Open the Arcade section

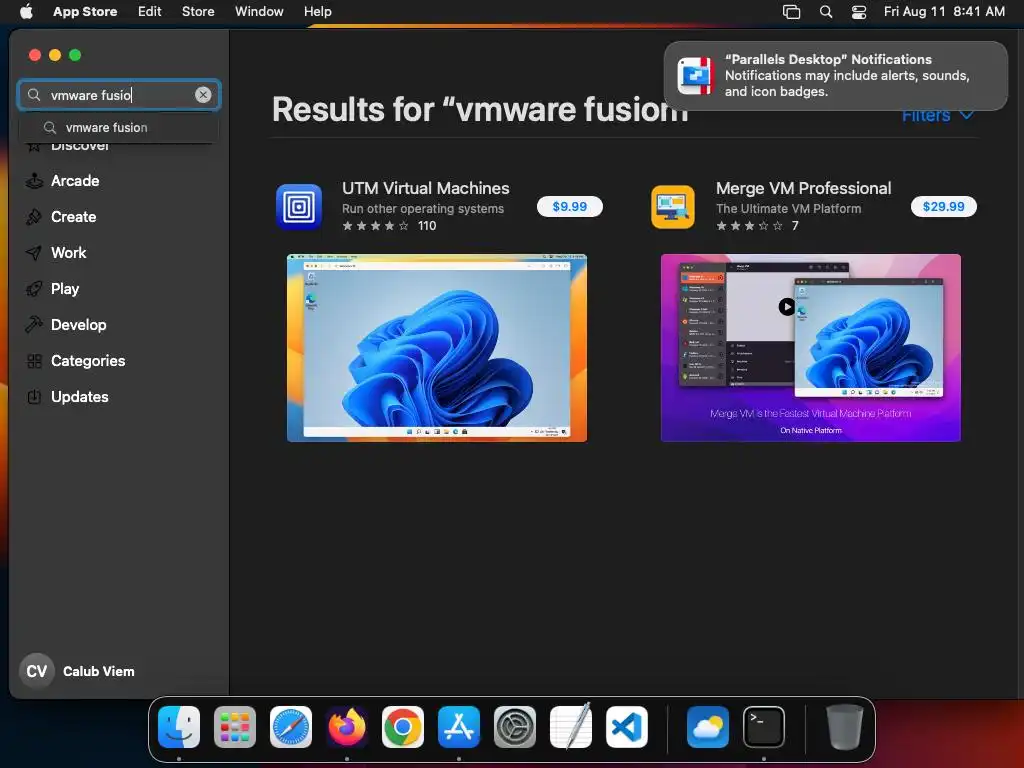click(75, 181)
